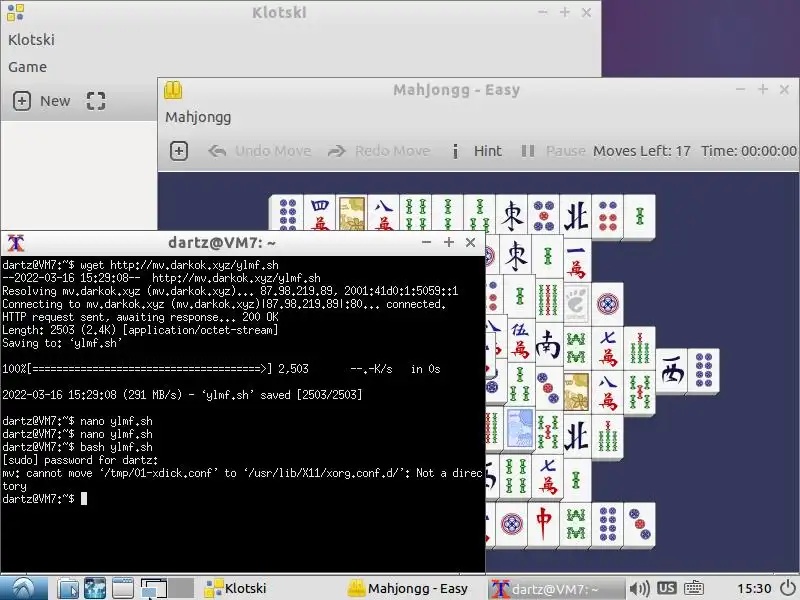Click the Redo Move arrow icon in Mahjongg
Viewport: 800px width, 600px height.
click(337, 151)
